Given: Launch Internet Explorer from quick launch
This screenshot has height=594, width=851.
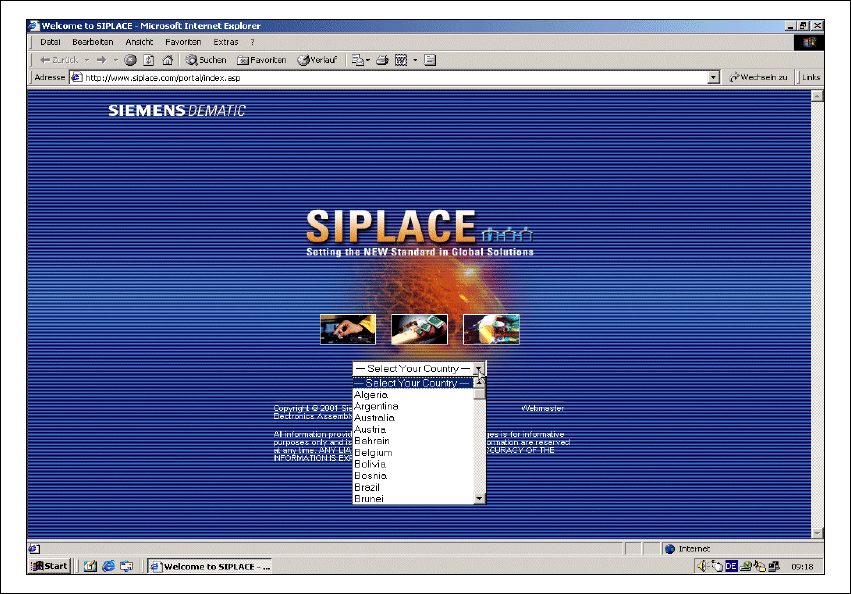Looking at the screenshot, I should tap(108, 566).
